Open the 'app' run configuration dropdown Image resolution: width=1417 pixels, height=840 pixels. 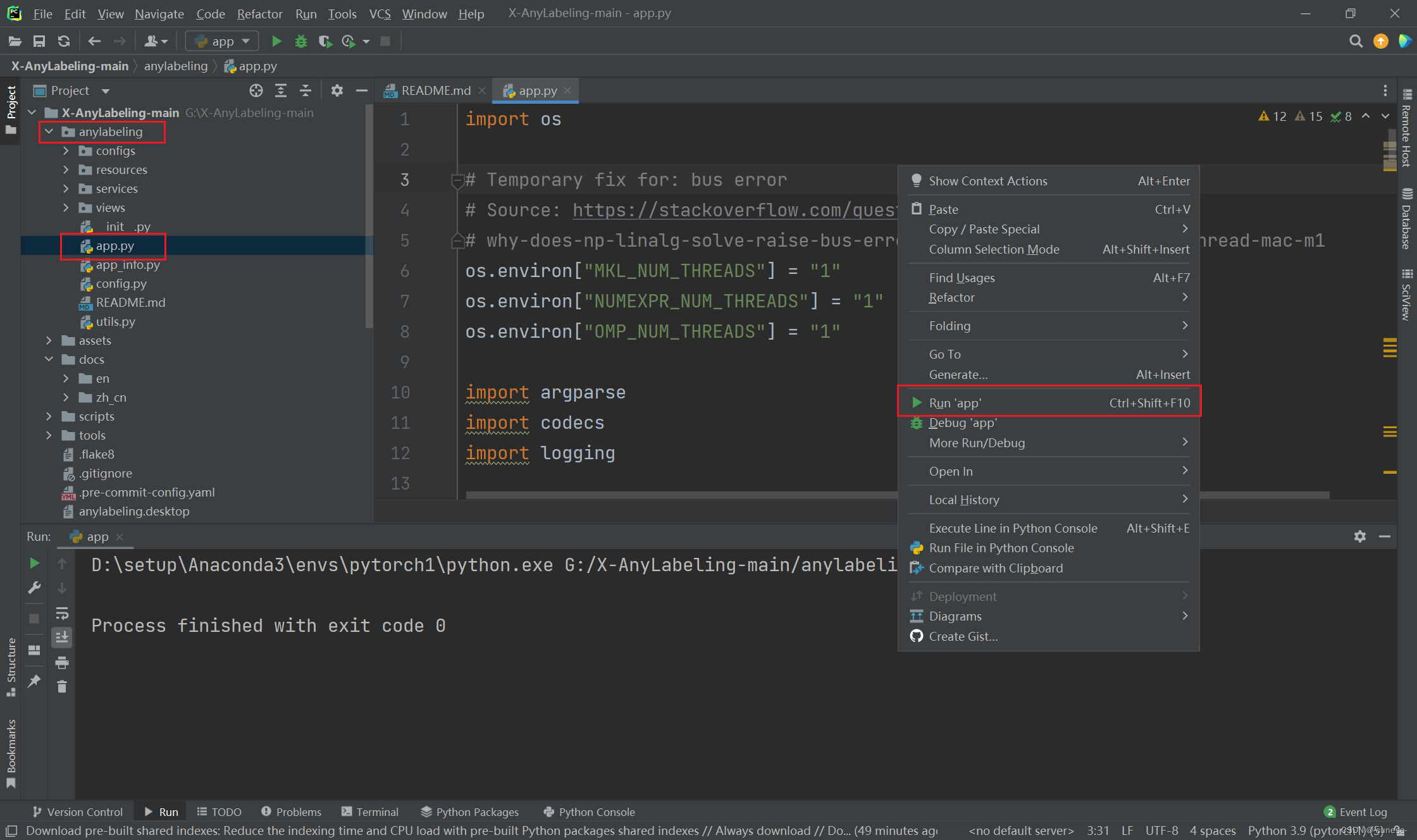[x=222, y=41]
